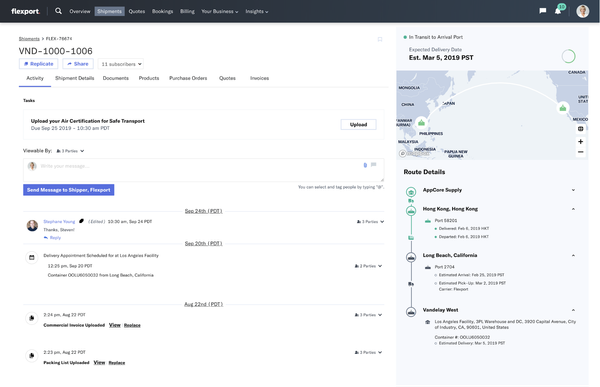Switch to the Products tab

pos(149,78)
